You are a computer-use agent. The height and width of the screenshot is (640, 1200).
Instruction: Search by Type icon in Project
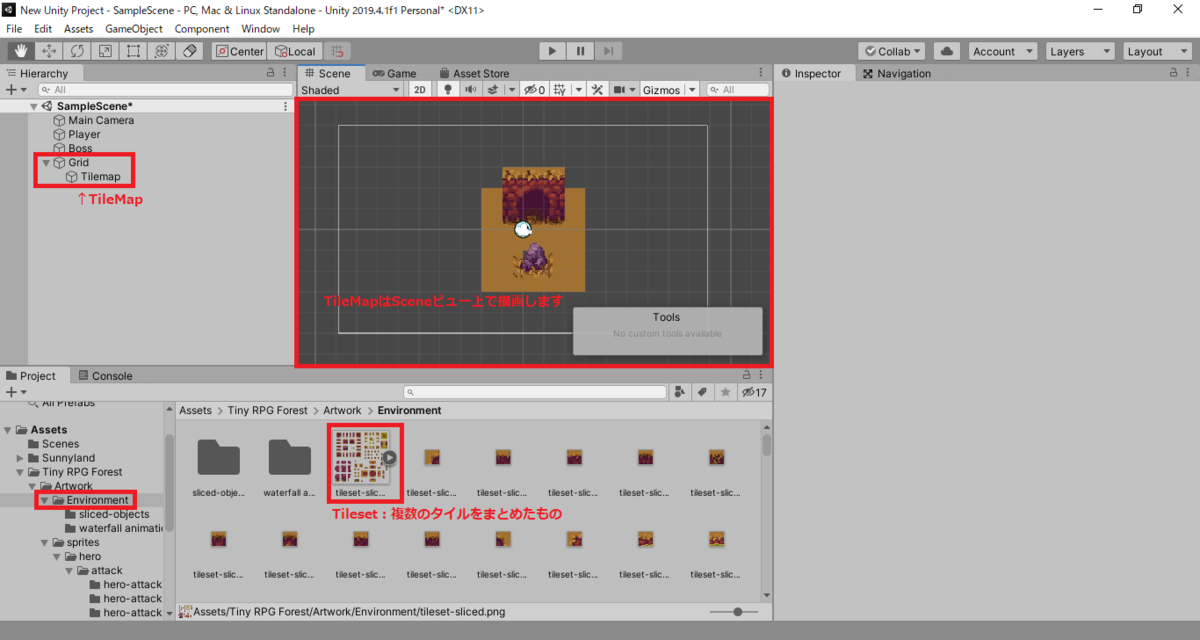point(681,392)
